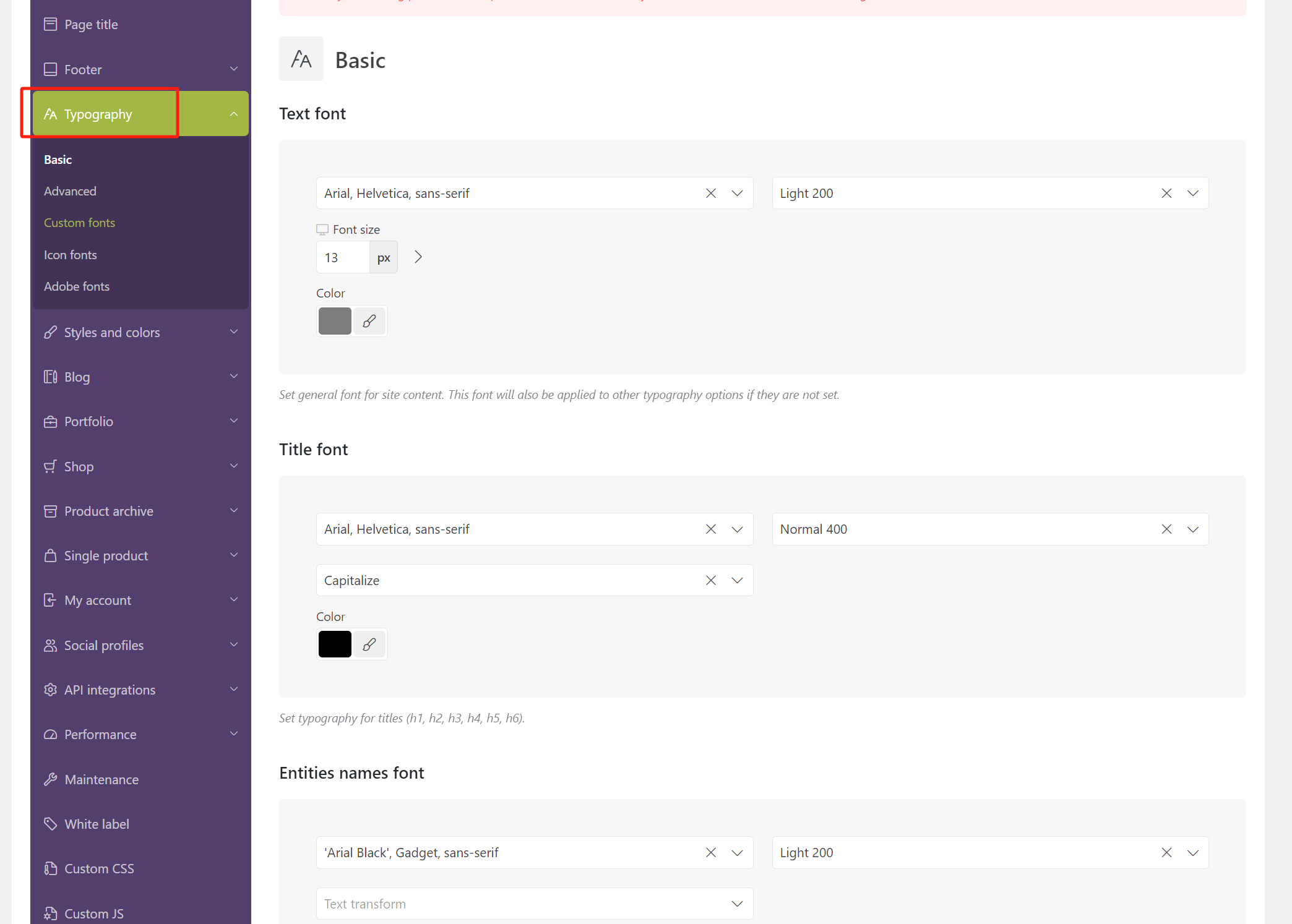Open the Text transform dropdown for entities

(x=737, y=904)
